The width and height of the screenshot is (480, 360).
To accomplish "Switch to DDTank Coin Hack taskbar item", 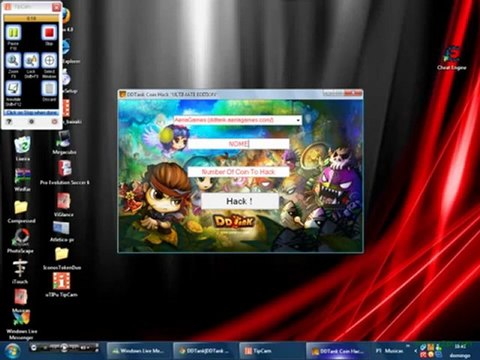I will pyautogui.click(x=337, y=351).
